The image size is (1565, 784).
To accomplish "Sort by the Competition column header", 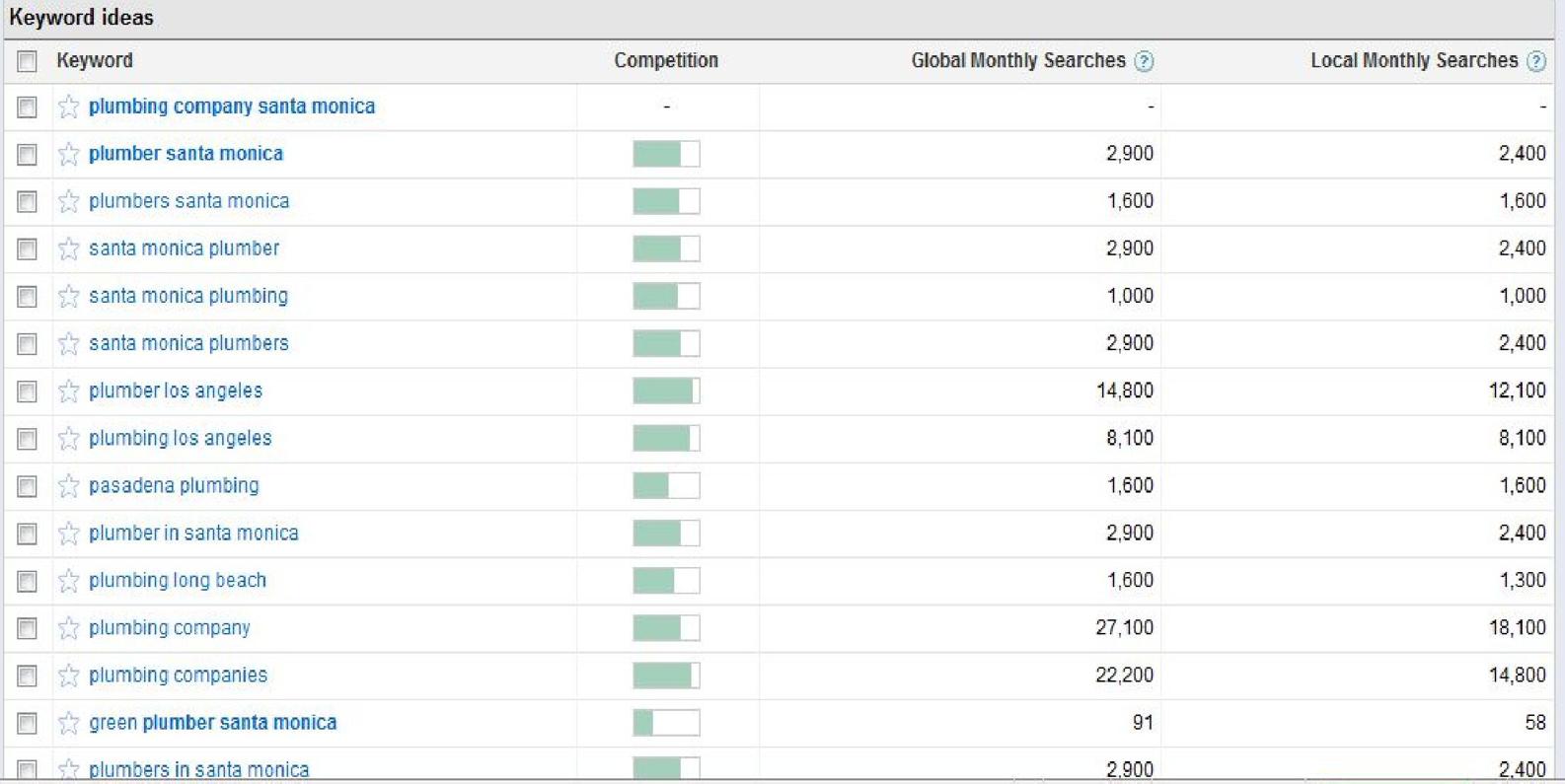I will click(666, 60).
